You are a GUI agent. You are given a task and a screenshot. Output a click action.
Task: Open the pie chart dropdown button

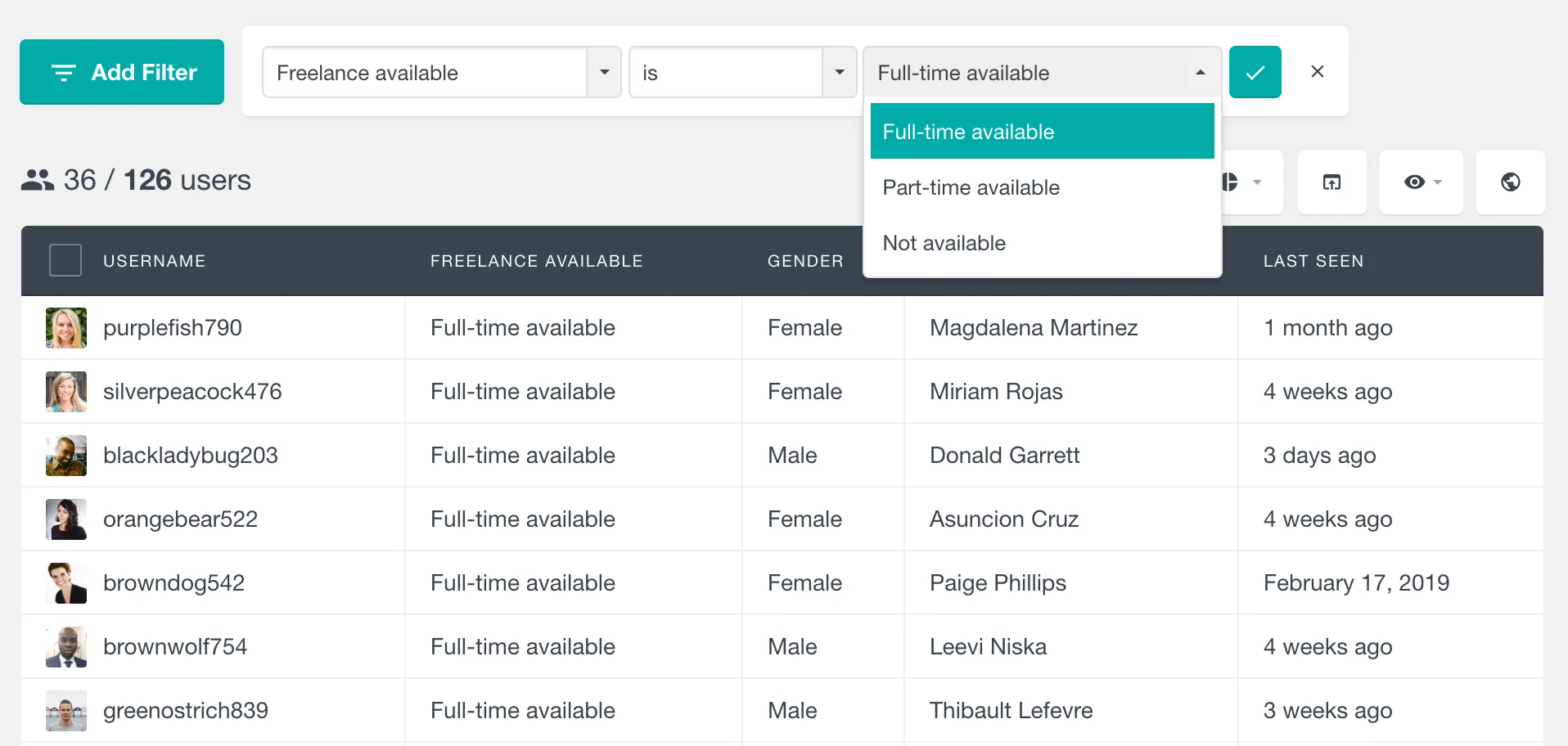1252,182
